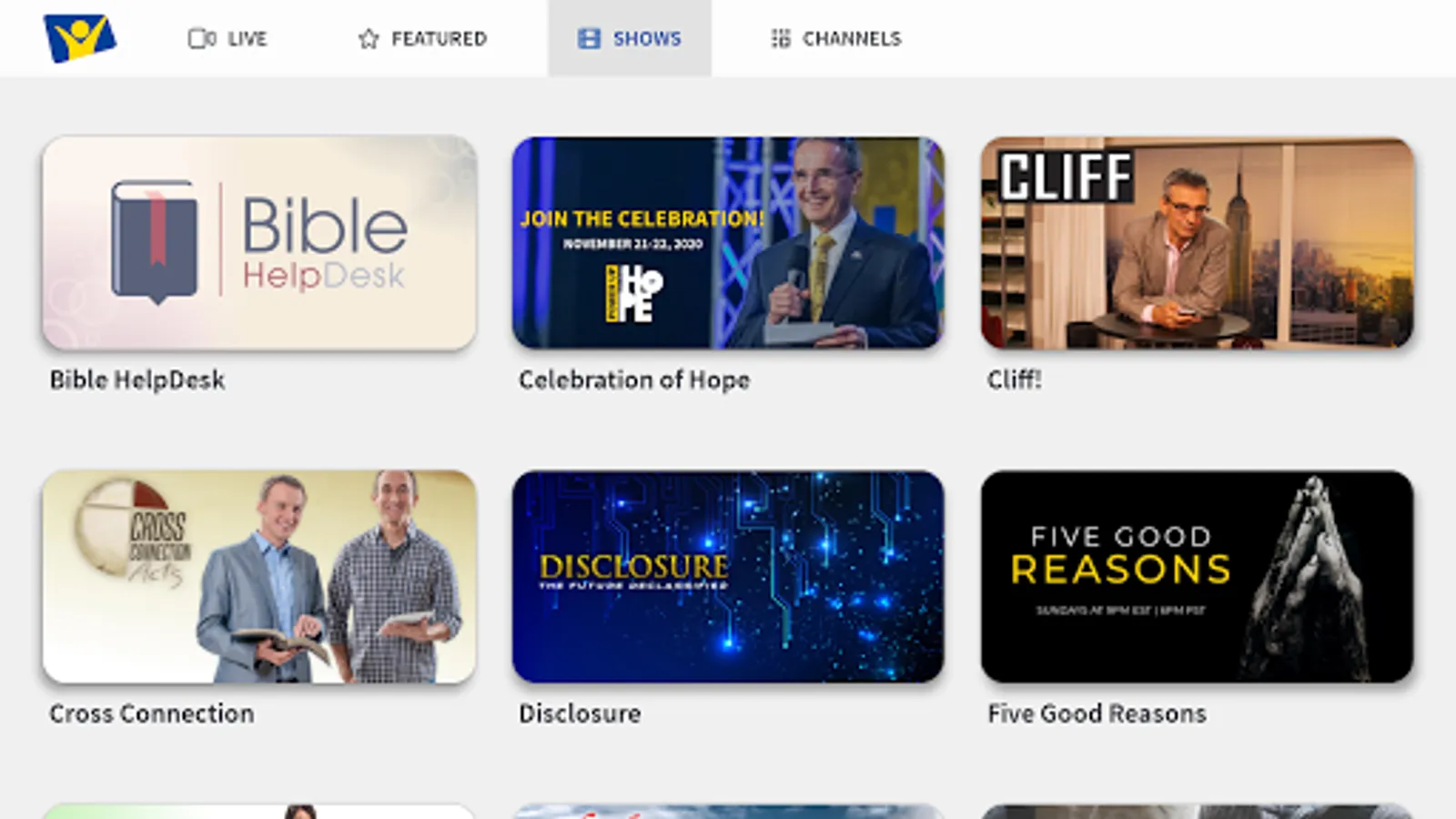Open the Five Good Reasons thumbnail
This screenshot has height=819, width=1456.
pyautogui.click(x=1198, y=577)
